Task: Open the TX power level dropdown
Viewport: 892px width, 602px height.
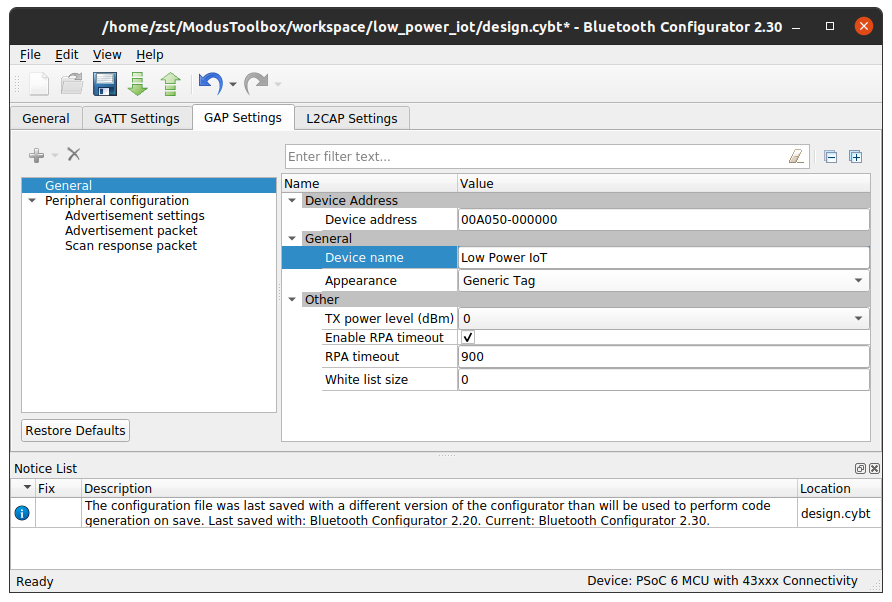Action: click(859, 319)
